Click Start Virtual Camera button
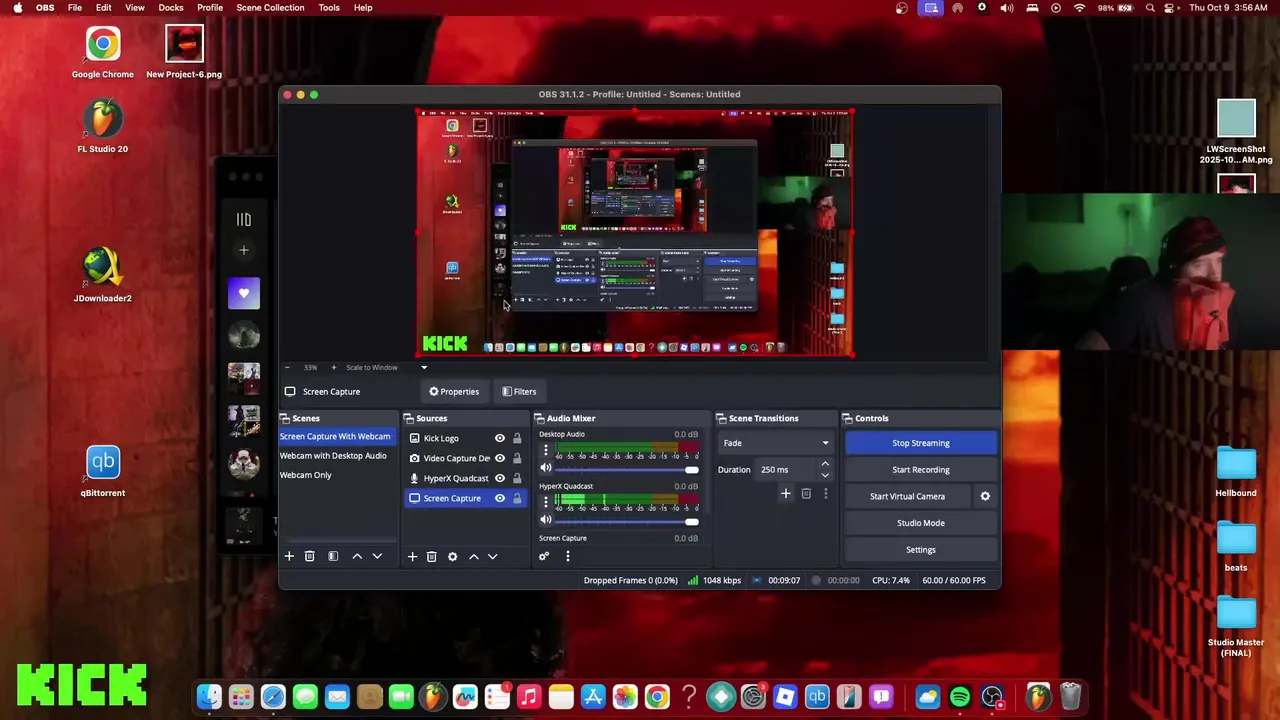The height and width of the screenshot is (720, 1280). point(907,496)
